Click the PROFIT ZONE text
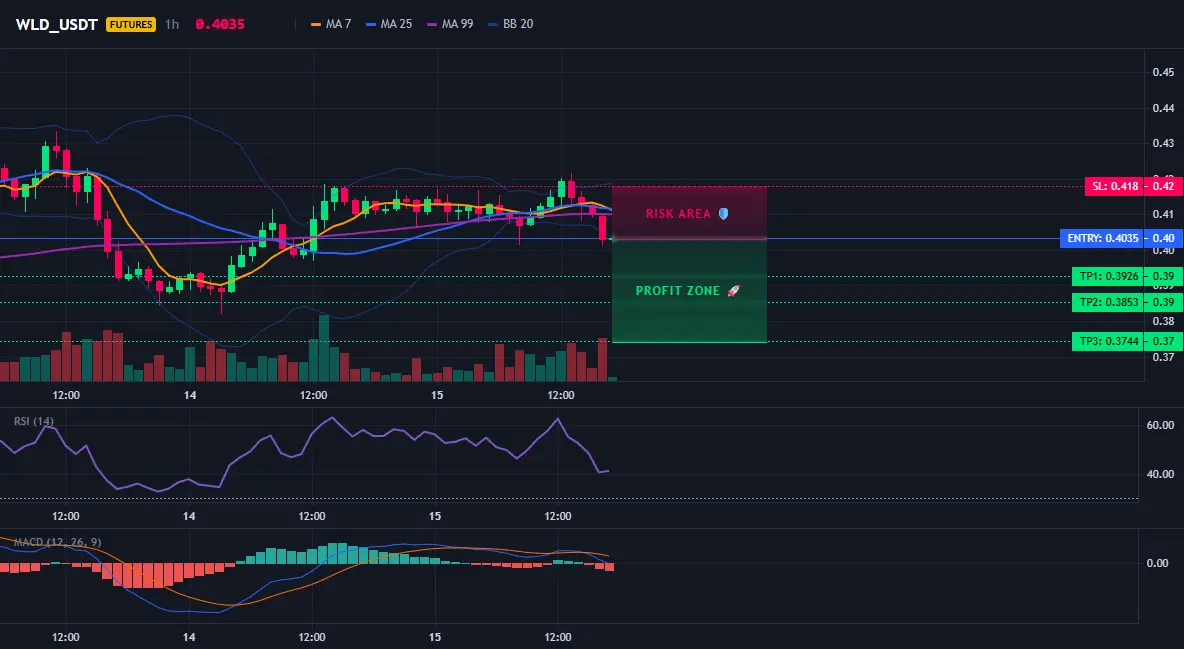 678,291
